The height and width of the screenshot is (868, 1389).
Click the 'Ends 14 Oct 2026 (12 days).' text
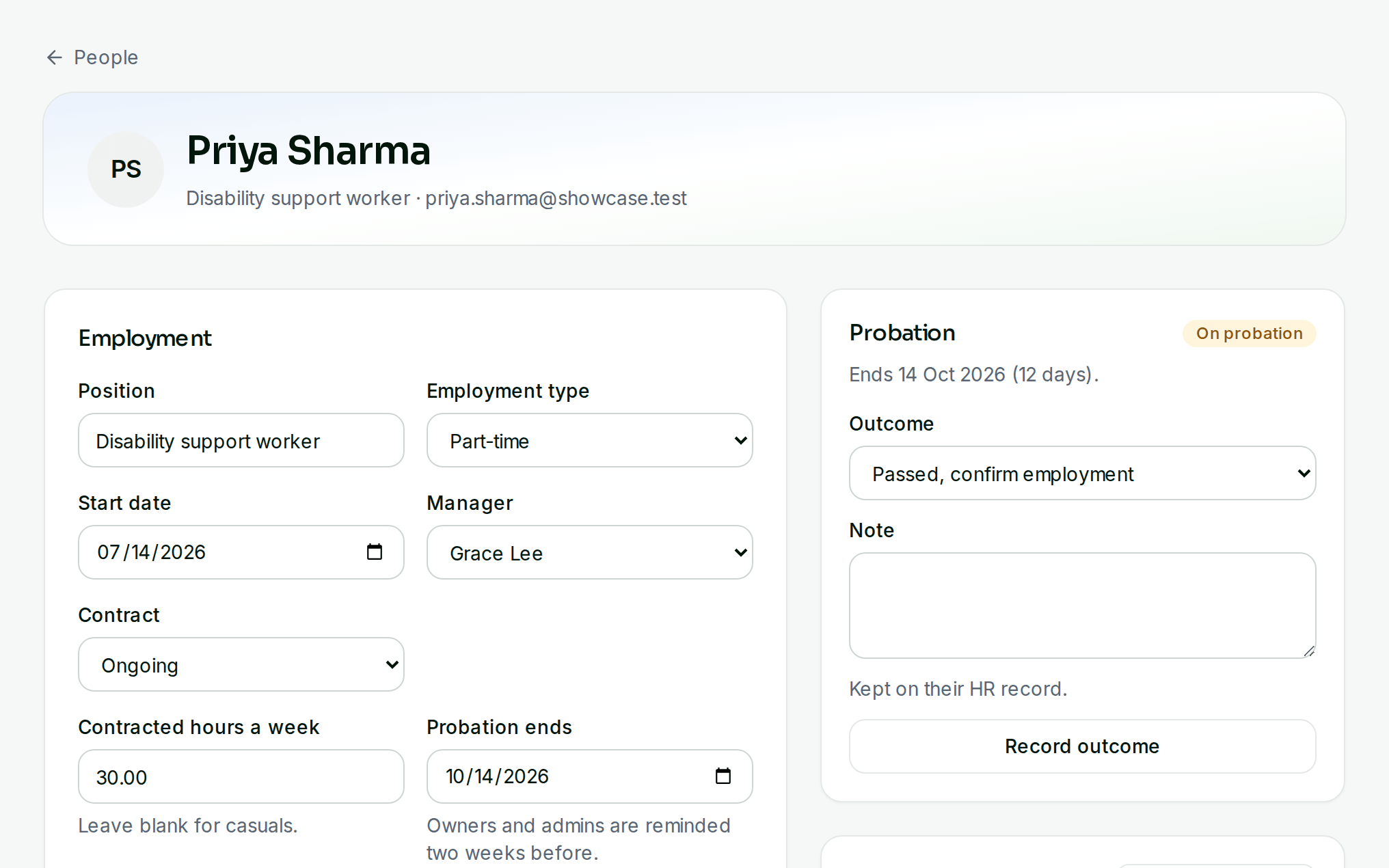click(x=974, y=375)
